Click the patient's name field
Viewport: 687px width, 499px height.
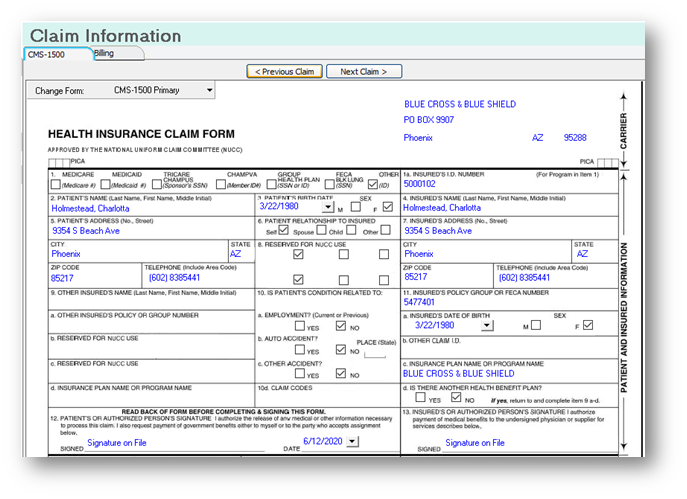(152, 209)
